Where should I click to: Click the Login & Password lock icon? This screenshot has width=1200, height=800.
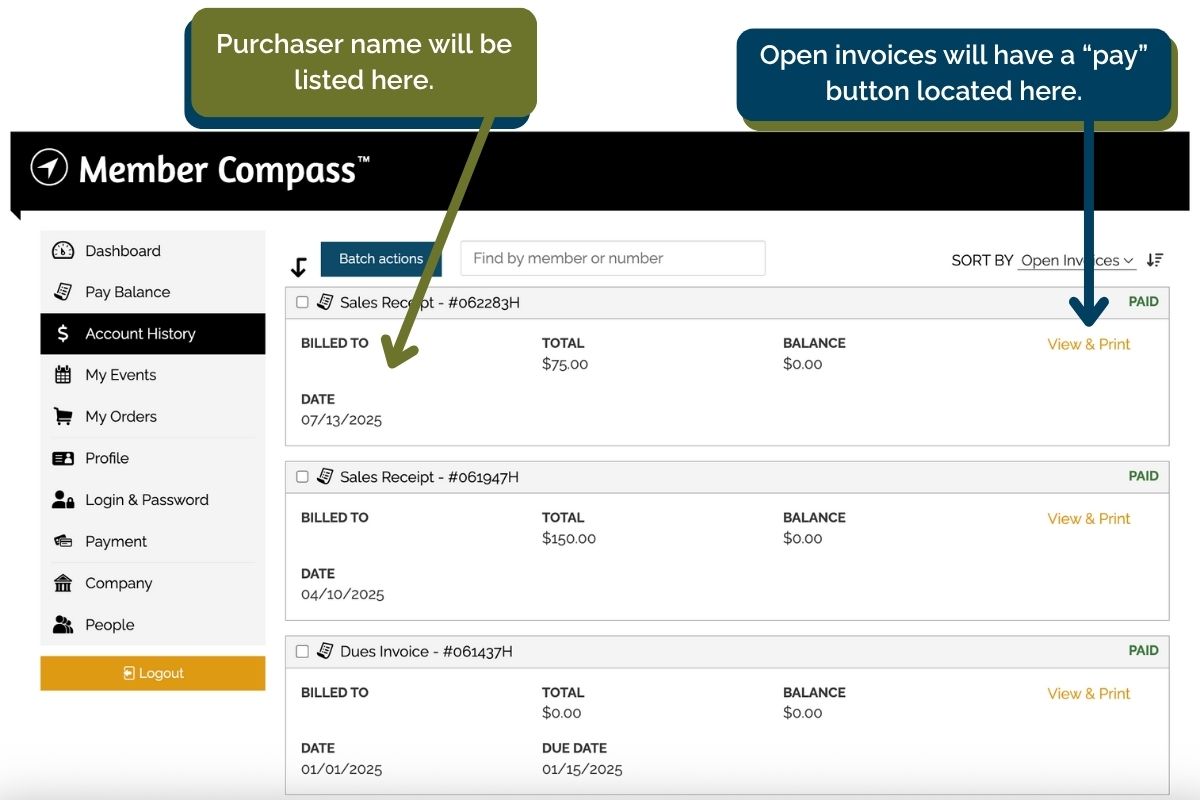coord(63,500)
